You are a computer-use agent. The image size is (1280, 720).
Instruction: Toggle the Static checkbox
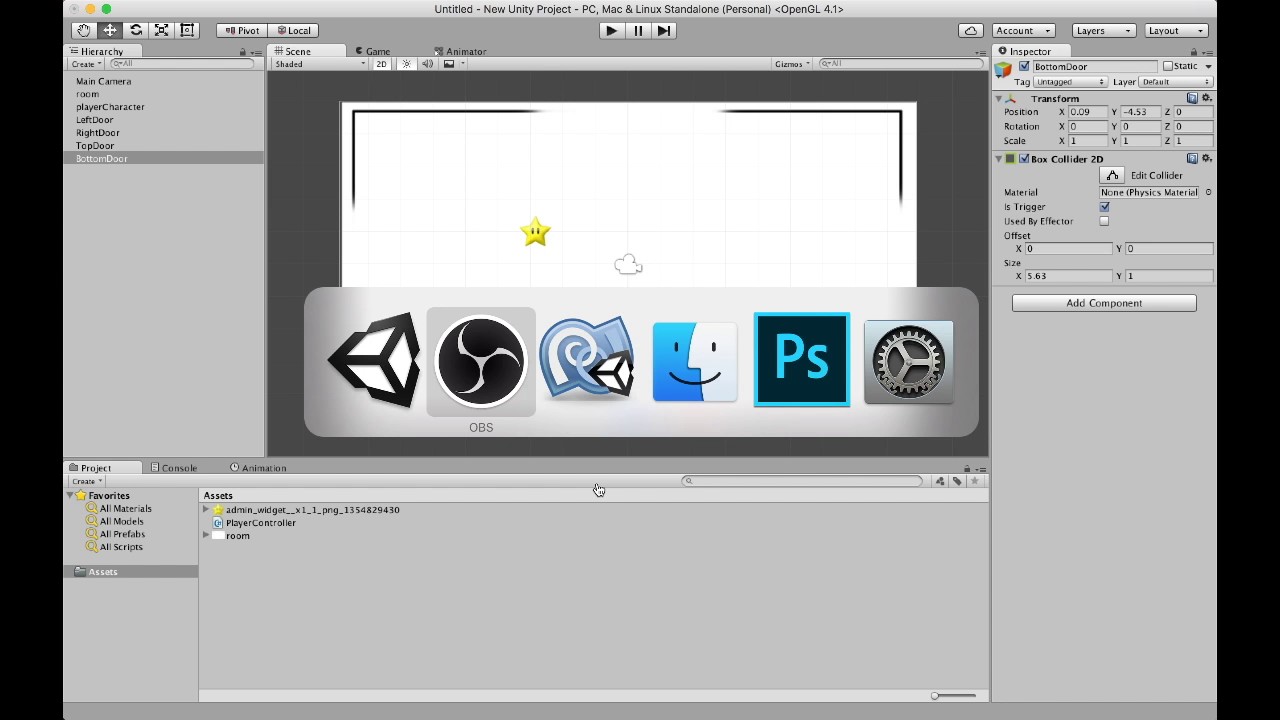coord(1167,66)
